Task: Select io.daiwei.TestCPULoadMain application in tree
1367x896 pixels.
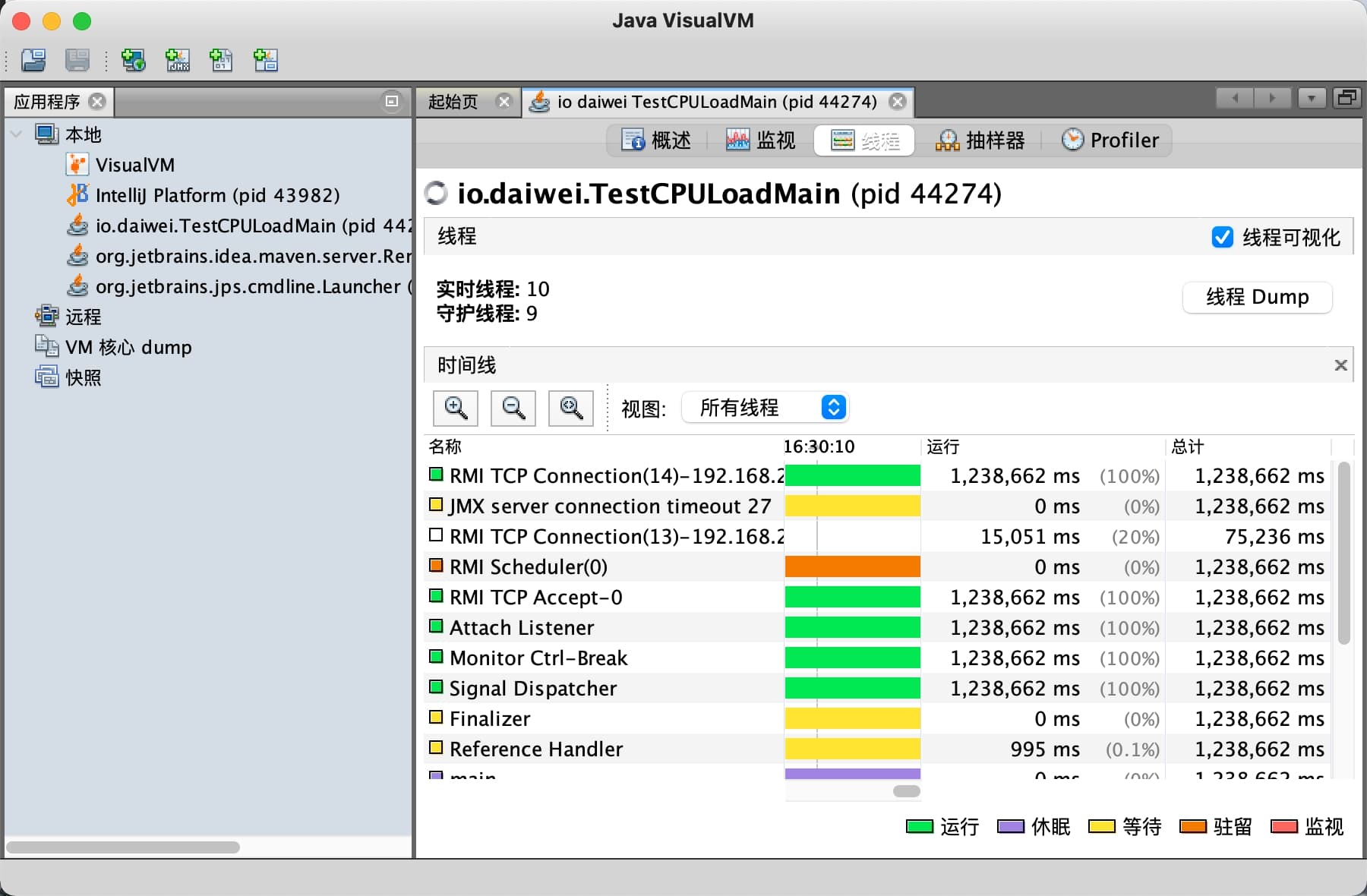Action: (x=254, y=226)
